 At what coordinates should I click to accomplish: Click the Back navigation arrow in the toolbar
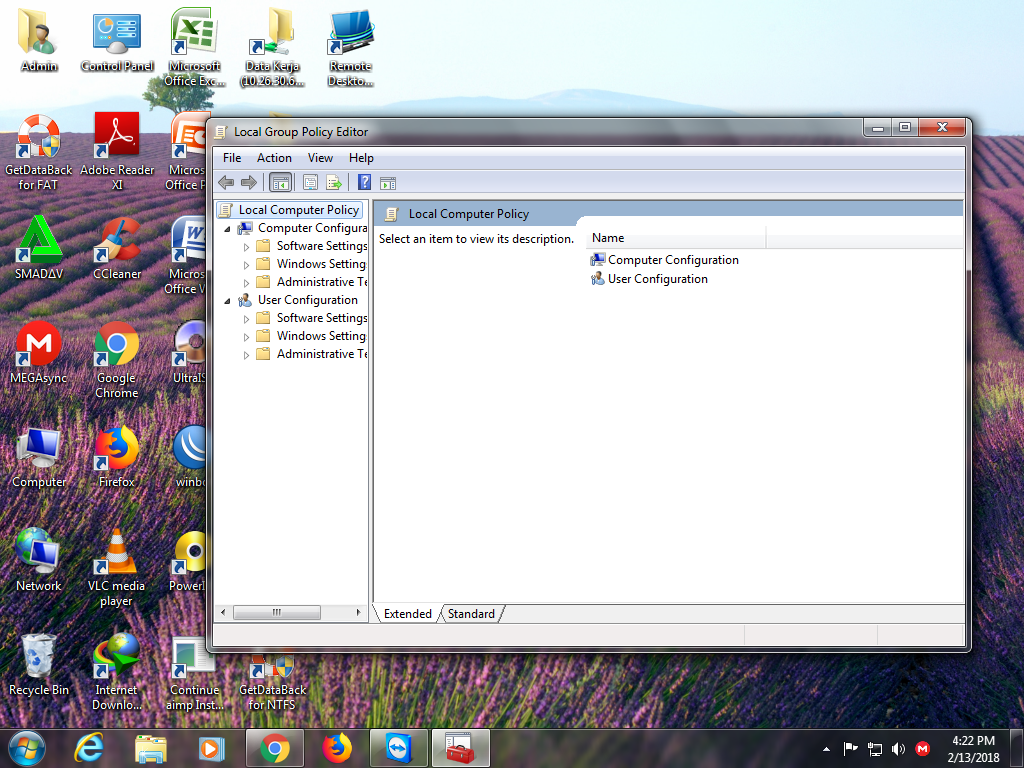coord(226,182)
